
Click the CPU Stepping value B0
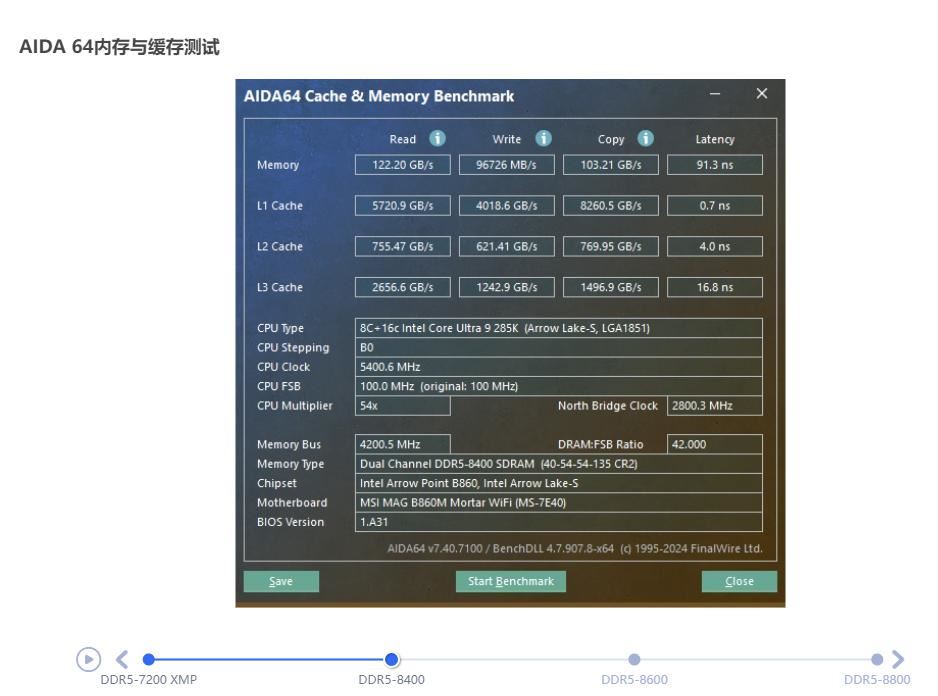tap(559, 347)
